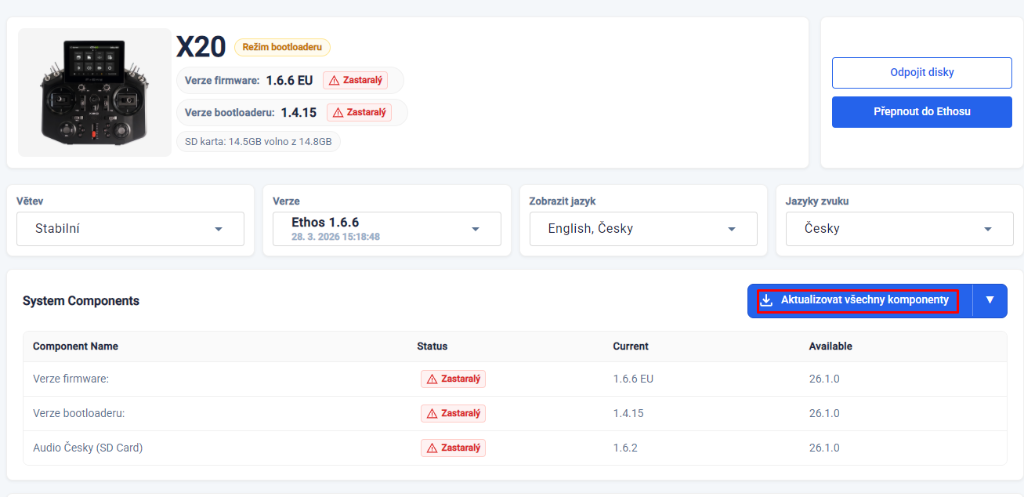Click the Odpojit disky button
Image resolution: width=1024 pixels, height=497 pixels.
(x=921, y=72)
